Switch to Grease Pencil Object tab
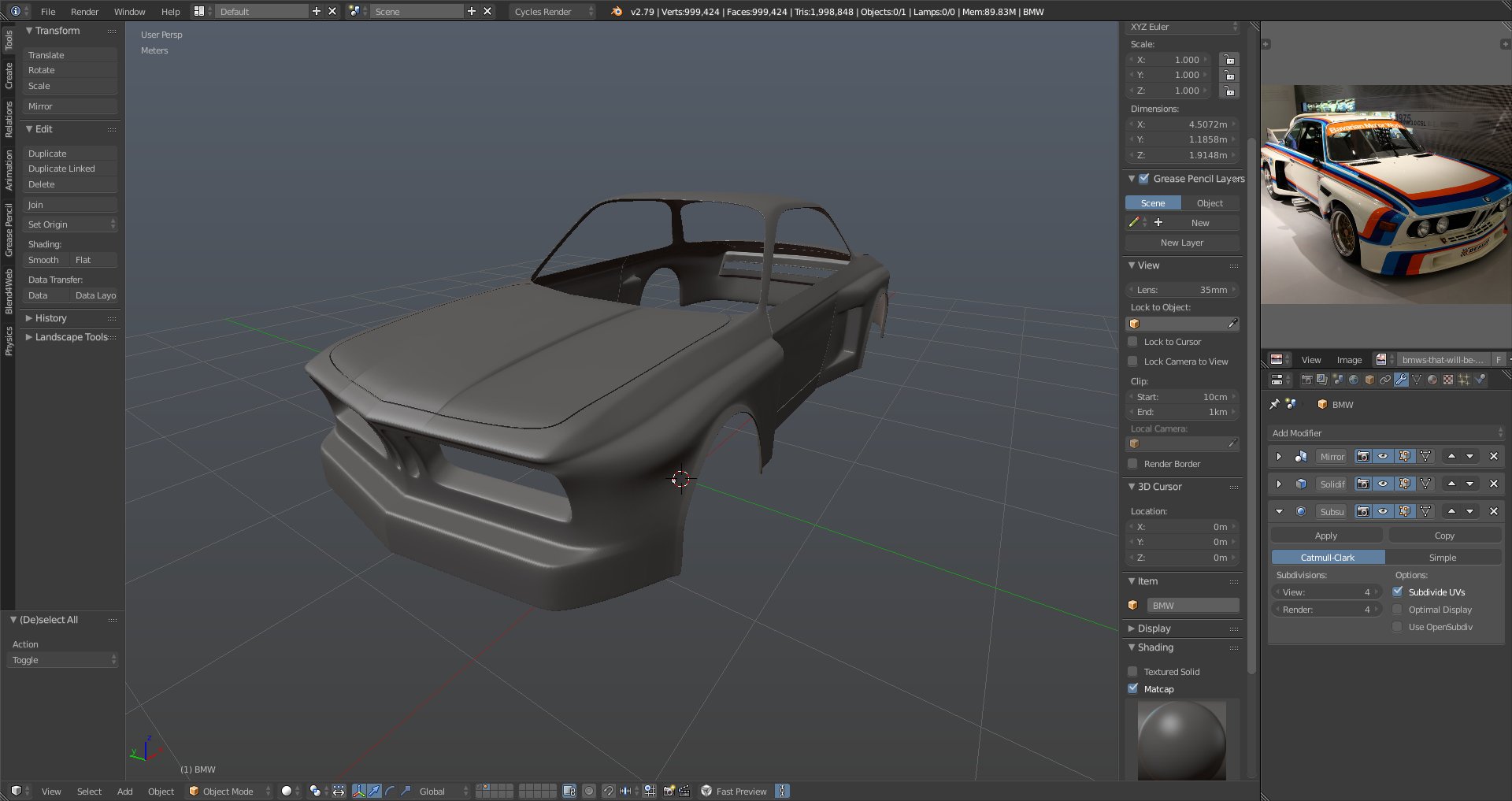Image resolution: width=1512 pixels, height=801 pixels. pyautogui.click(x=1210, y=202)
